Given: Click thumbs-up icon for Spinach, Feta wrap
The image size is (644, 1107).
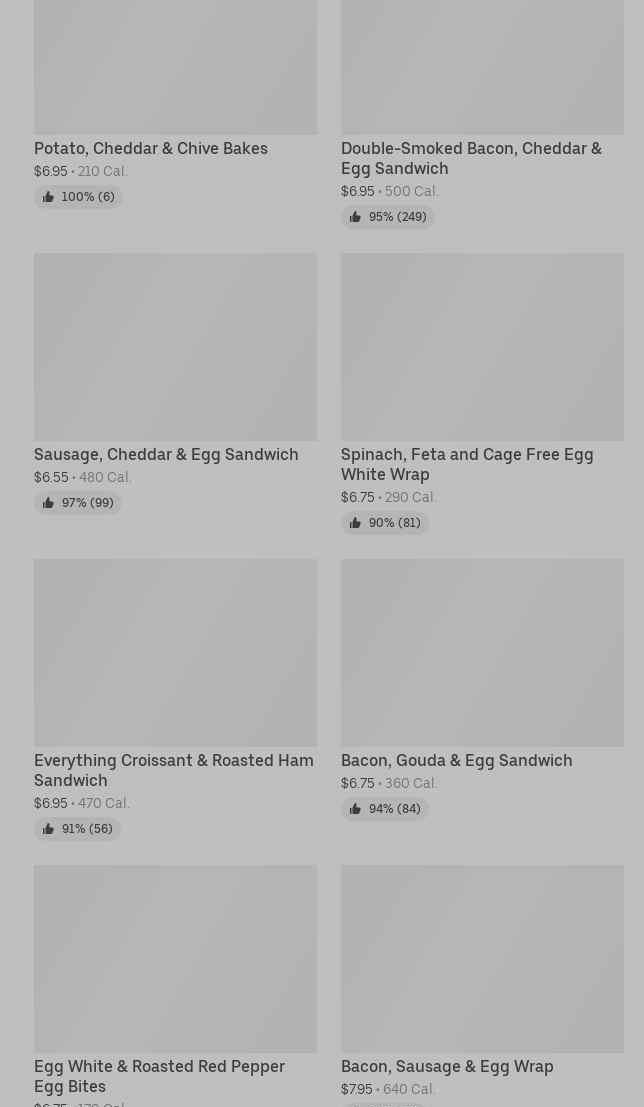Looking at the screenshot, I should (355, 523).
